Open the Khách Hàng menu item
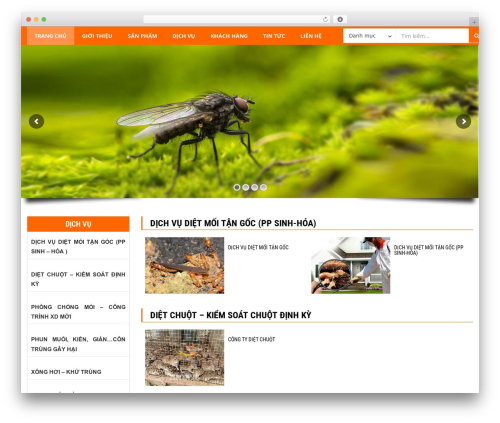The image size is (500, 423). (229, 36)
